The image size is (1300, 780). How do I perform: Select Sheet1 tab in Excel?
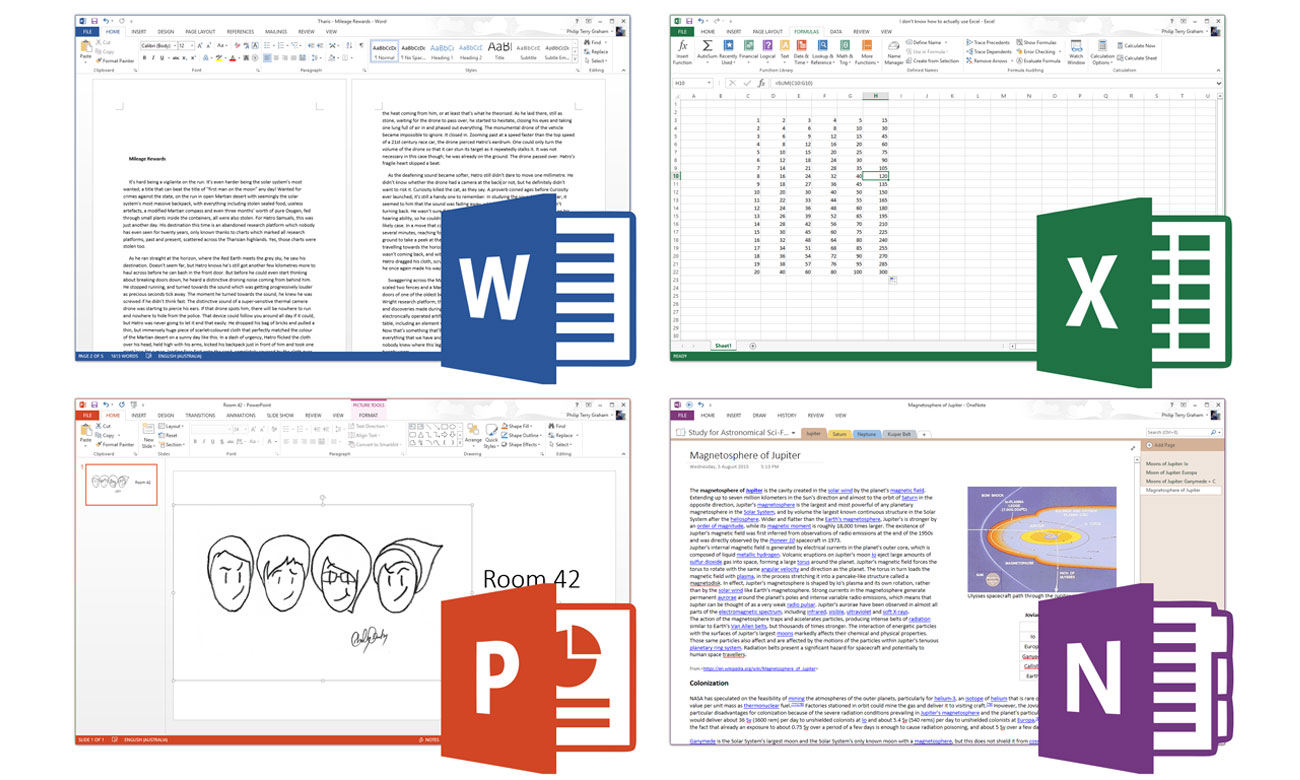pos(722,345)
